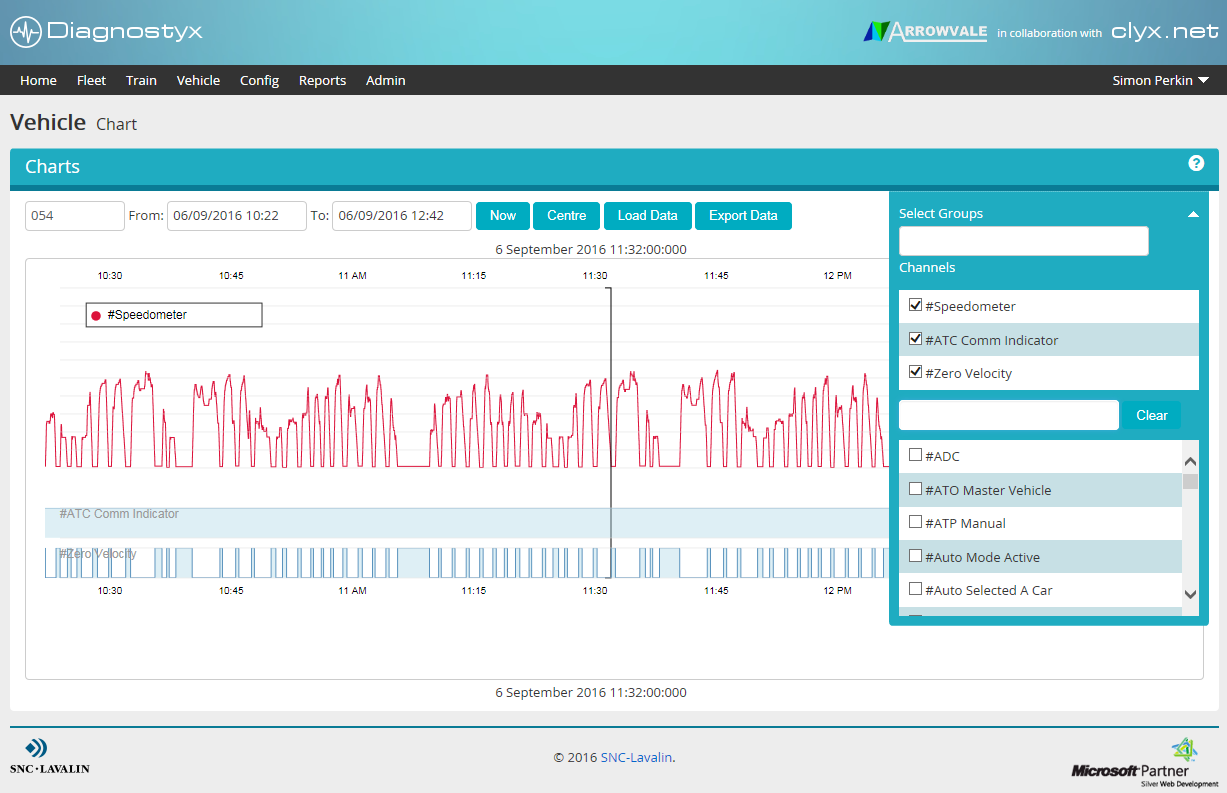The image size is (1227, 793).
Task: Click the timestamp above the chart
Action: [591, 249]
